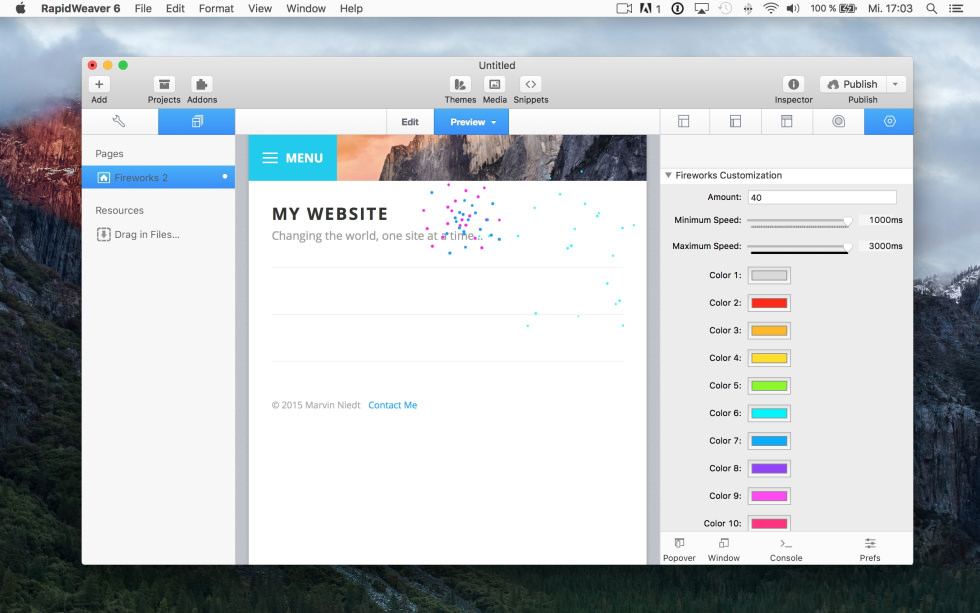Switch to Edit mode

pos(410,122)
